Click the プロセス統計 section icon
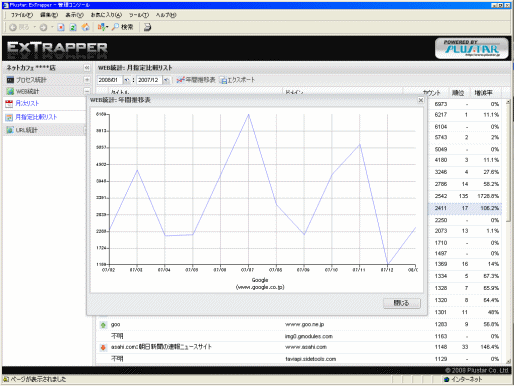The image size is (514, 386). (10, 80)
